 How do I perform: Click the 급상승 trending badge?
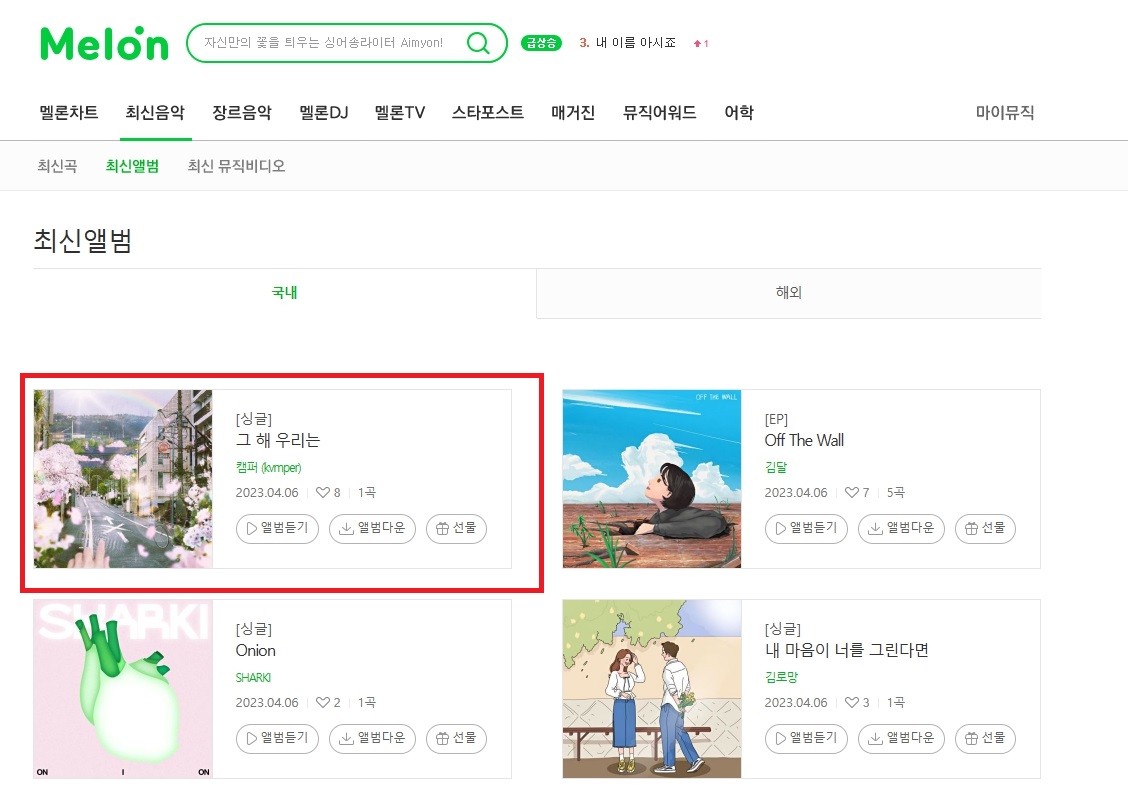(x=541, y=43)
